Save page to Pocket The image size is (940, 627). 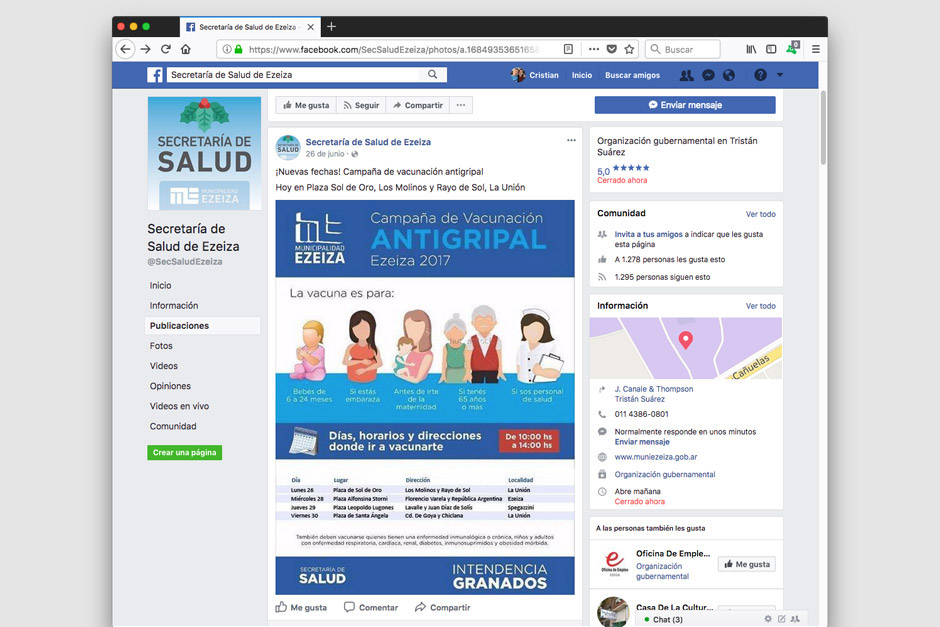tap(611, 49)
